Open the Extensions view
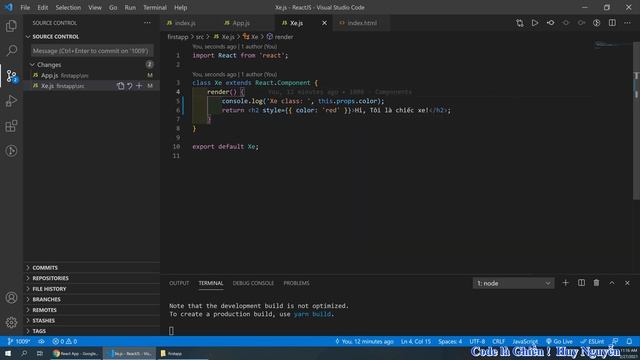 tap(11, 126)
